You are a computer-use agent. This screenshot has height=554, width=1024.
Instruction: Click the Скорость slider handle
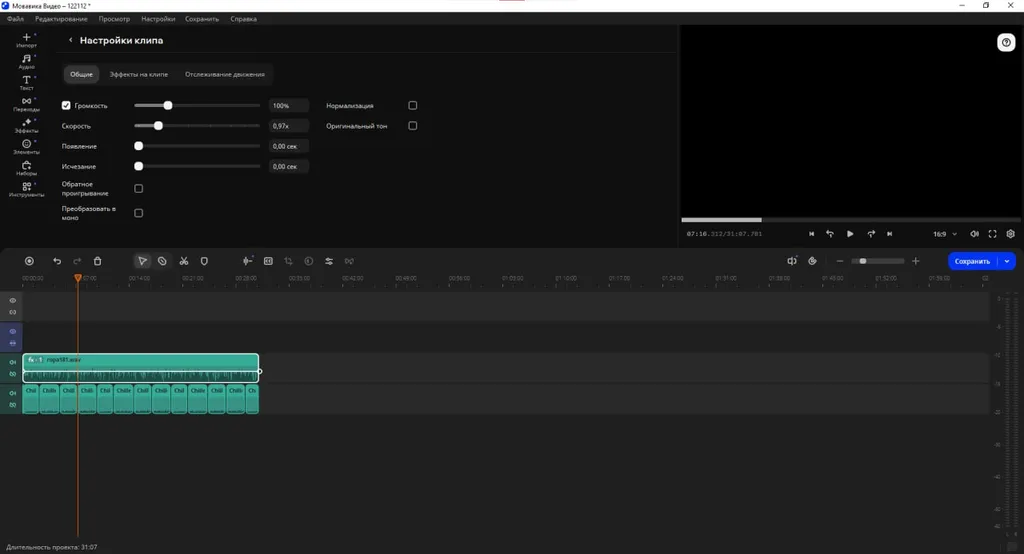tap(158, 125)
